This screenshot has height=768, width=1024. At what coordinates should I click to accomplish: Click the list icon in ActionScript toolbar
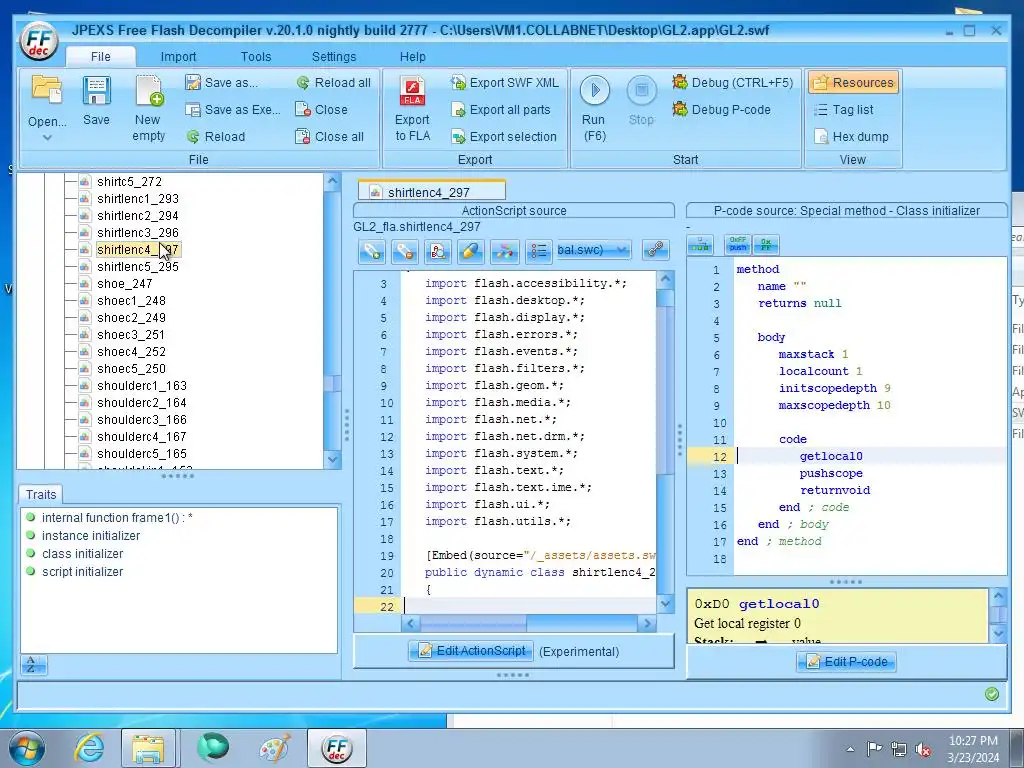[x=538, y=250]
